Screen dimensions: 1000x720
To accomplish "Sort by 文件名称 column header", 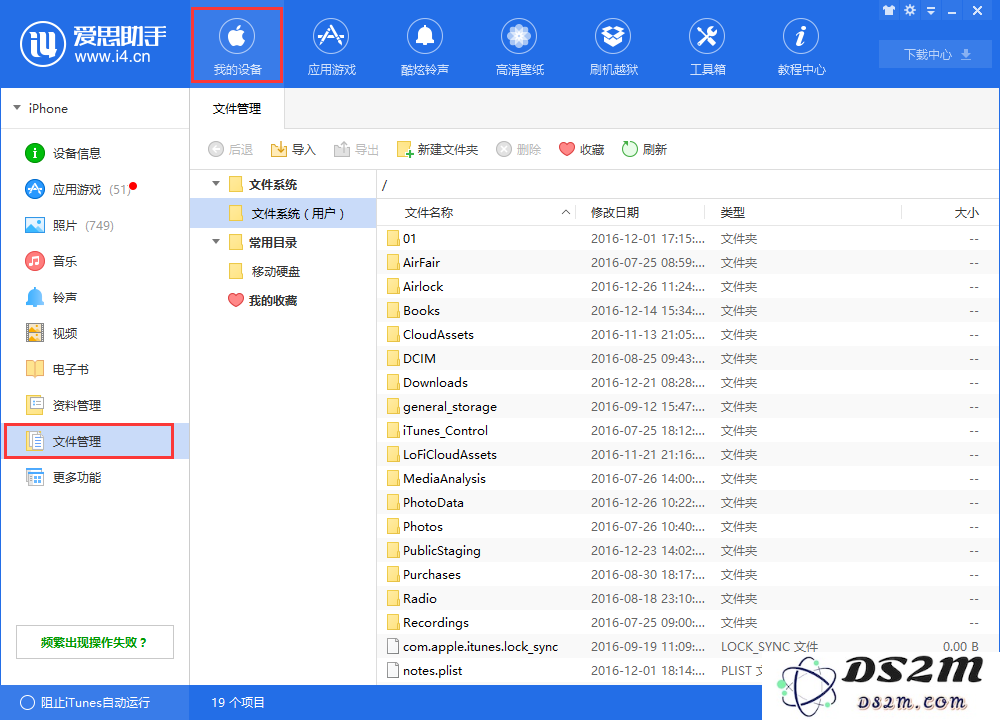I will pyautogui.click(x=476, y=212).
